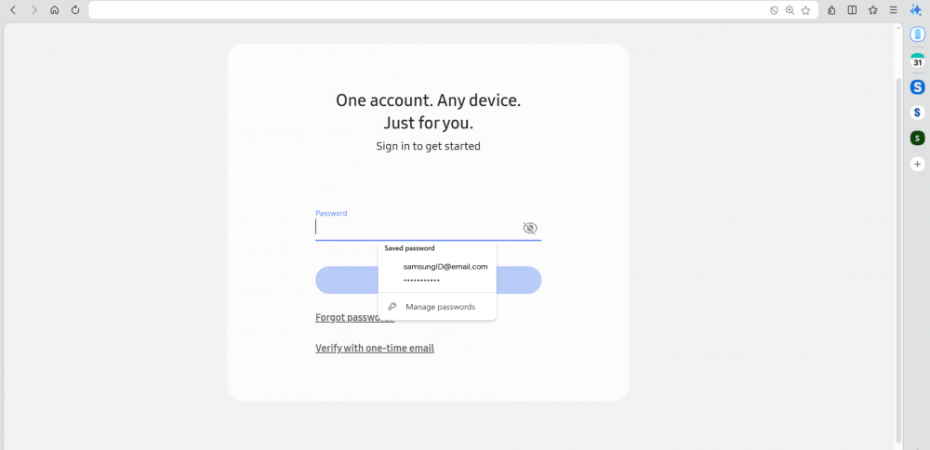Open the browser hamburger menu
The image size is (930, 450).
pyautogui.click(x=893, y=10)
